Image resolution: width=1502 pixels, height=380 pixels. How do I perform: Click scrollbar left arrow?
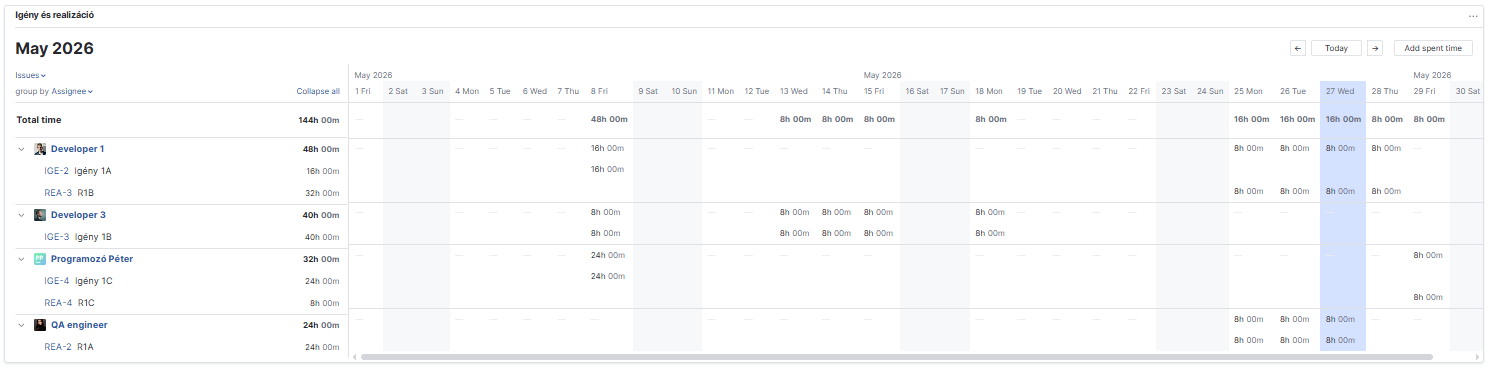(x=353, y=356)
